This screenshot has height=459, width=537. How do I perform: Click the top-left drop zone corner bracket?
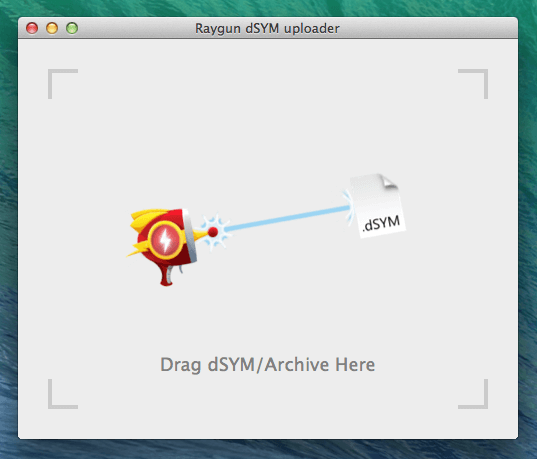coord(63,84)
